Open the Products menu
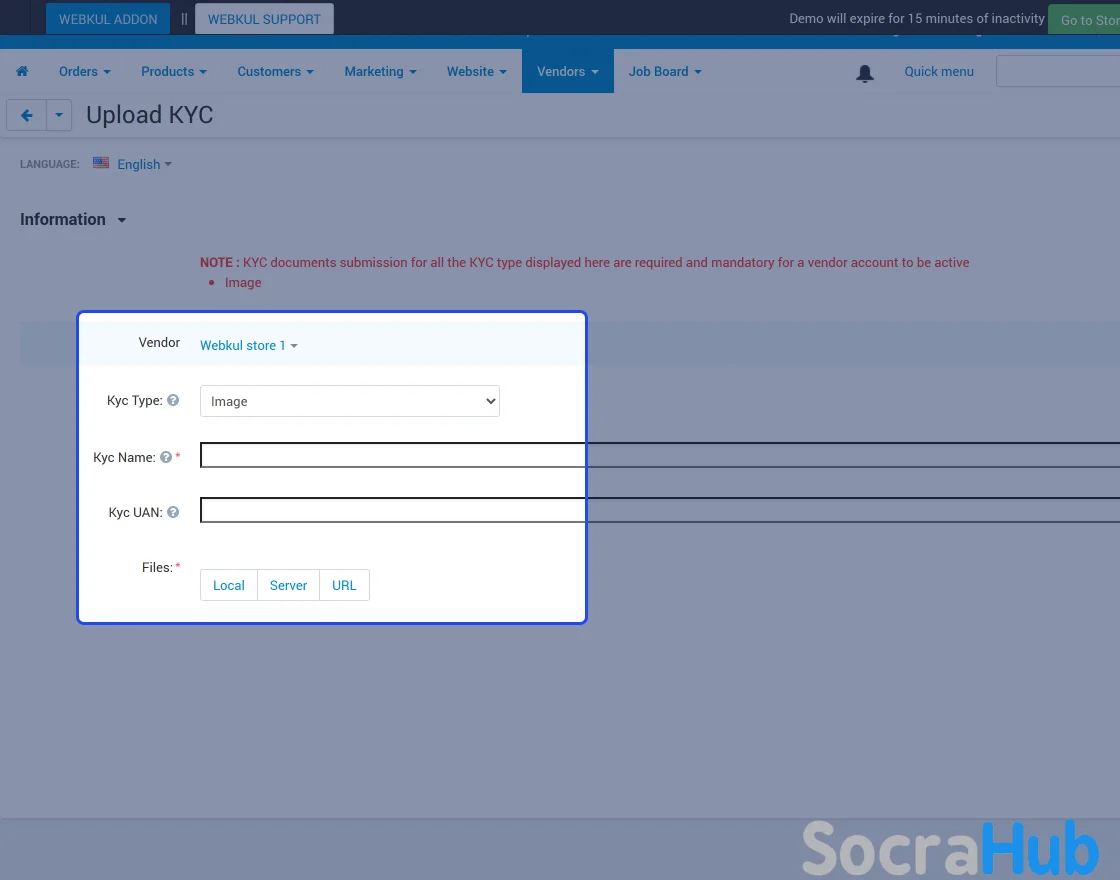Image resolution: width=1120 pixels, height=880 pixels. pyautogui.click(x=173, y=71)
